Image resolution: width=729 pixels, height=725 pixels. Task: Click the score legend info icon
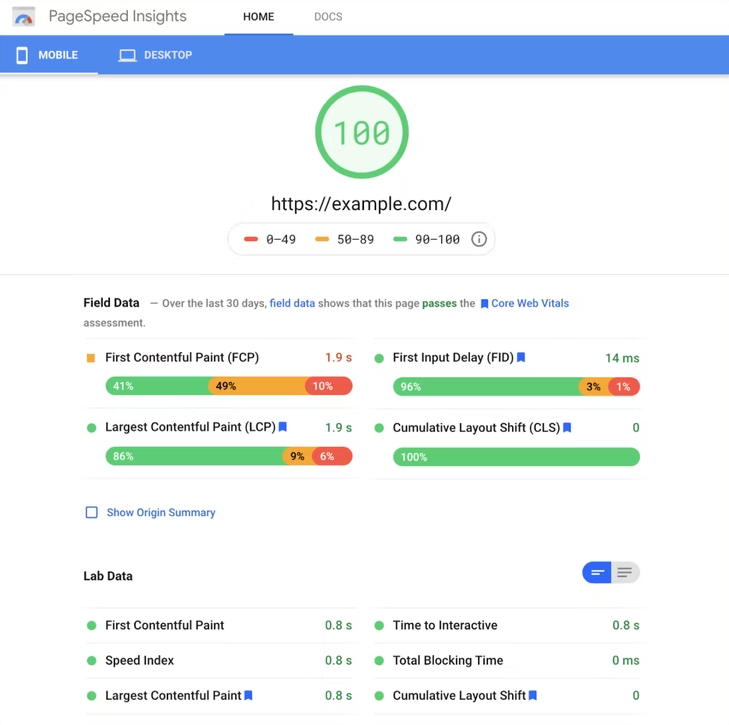click(478, 239)
